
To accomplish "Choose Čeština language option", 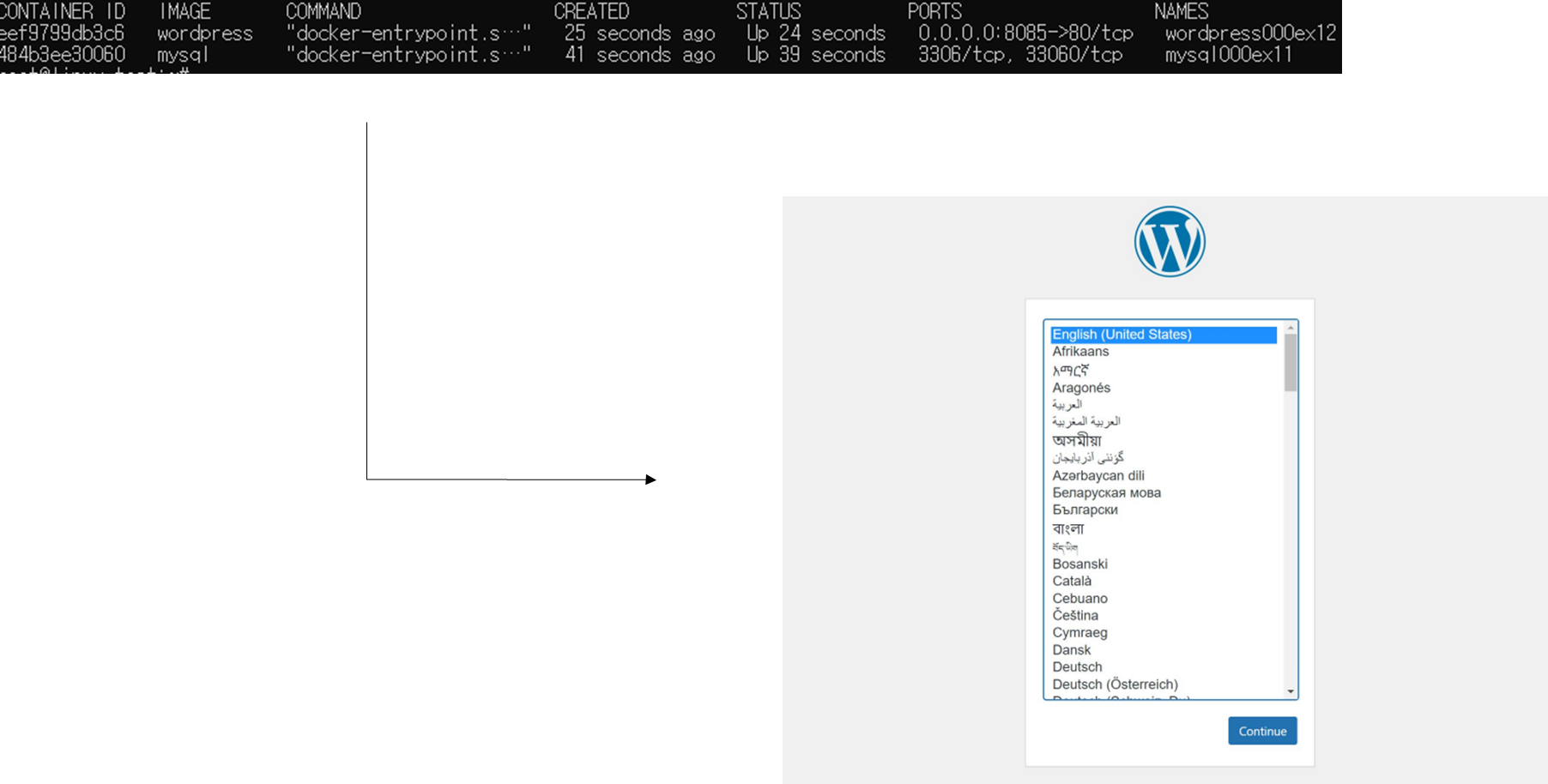I will coord(1075,615).
